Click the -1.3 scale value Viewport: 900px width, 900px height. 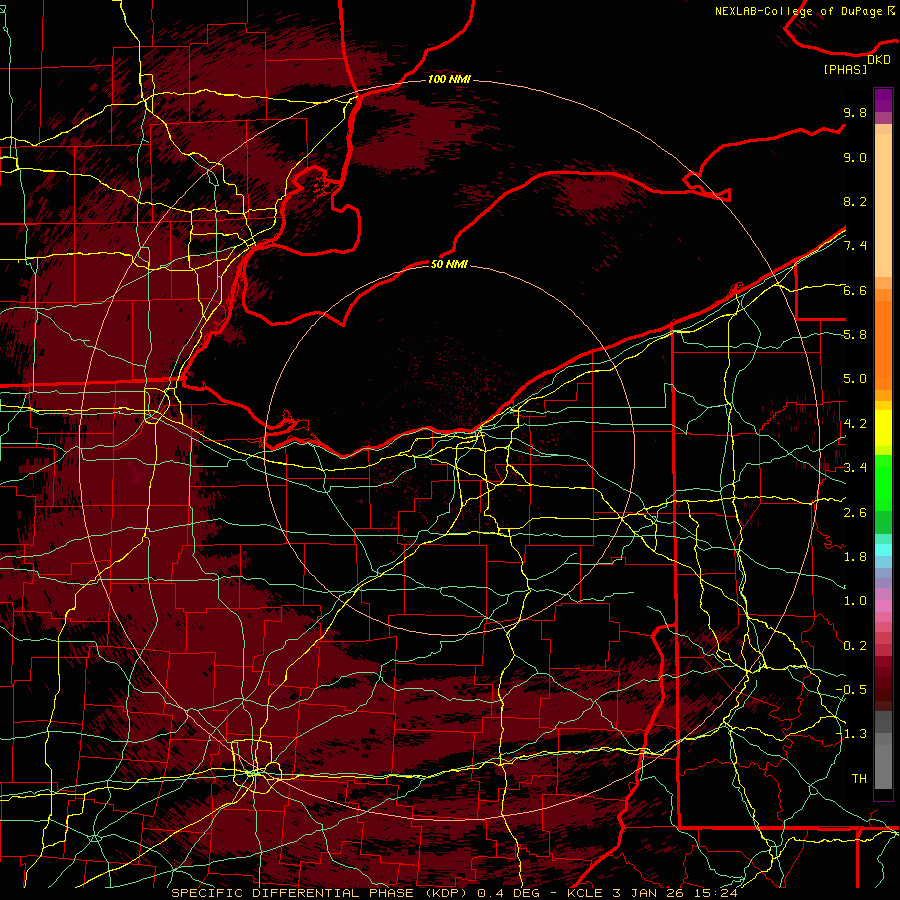point(851,734)
